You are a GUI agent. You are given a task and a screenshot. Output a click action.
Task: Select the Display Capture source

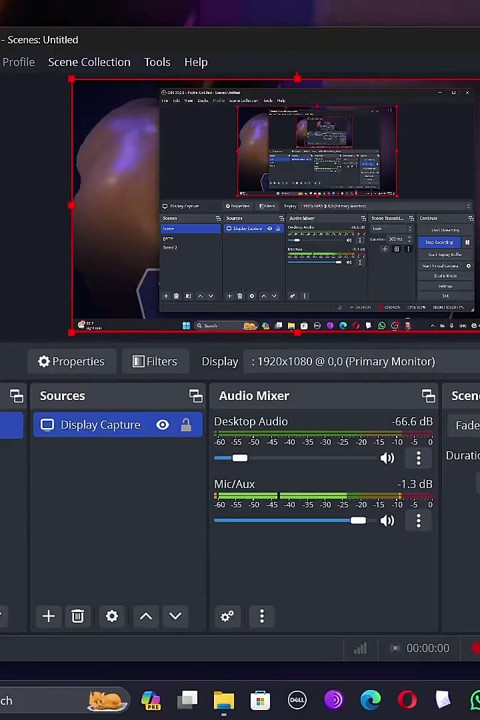(x=118, y=425)
